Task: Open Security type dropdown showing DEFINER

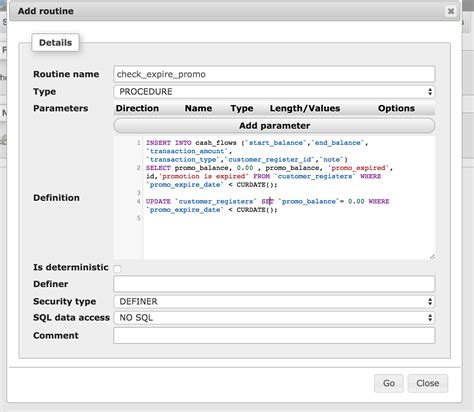Action: point(274,301)
